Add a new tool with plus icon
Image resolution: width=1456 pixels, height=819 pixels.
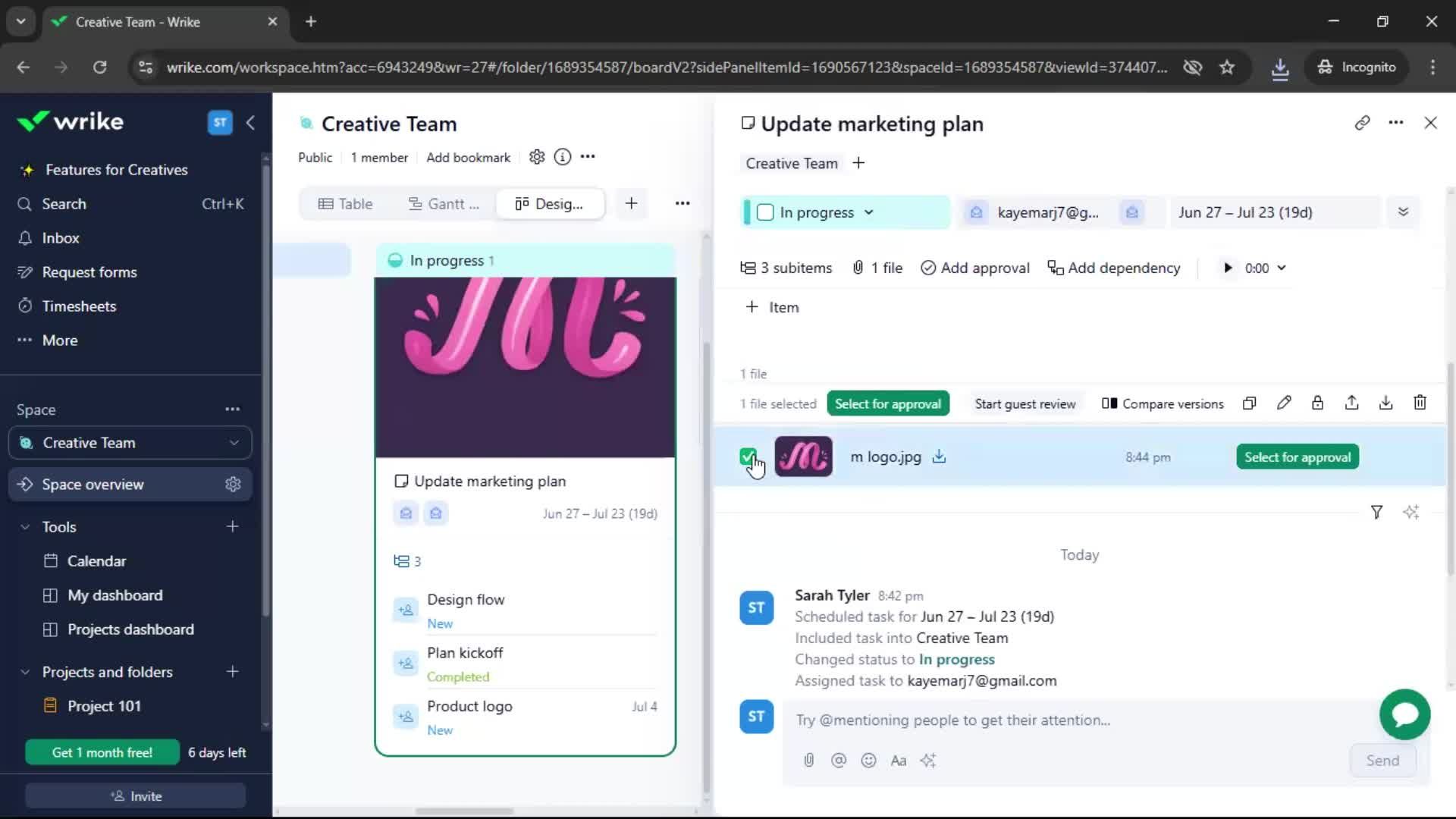click(232, 527)
